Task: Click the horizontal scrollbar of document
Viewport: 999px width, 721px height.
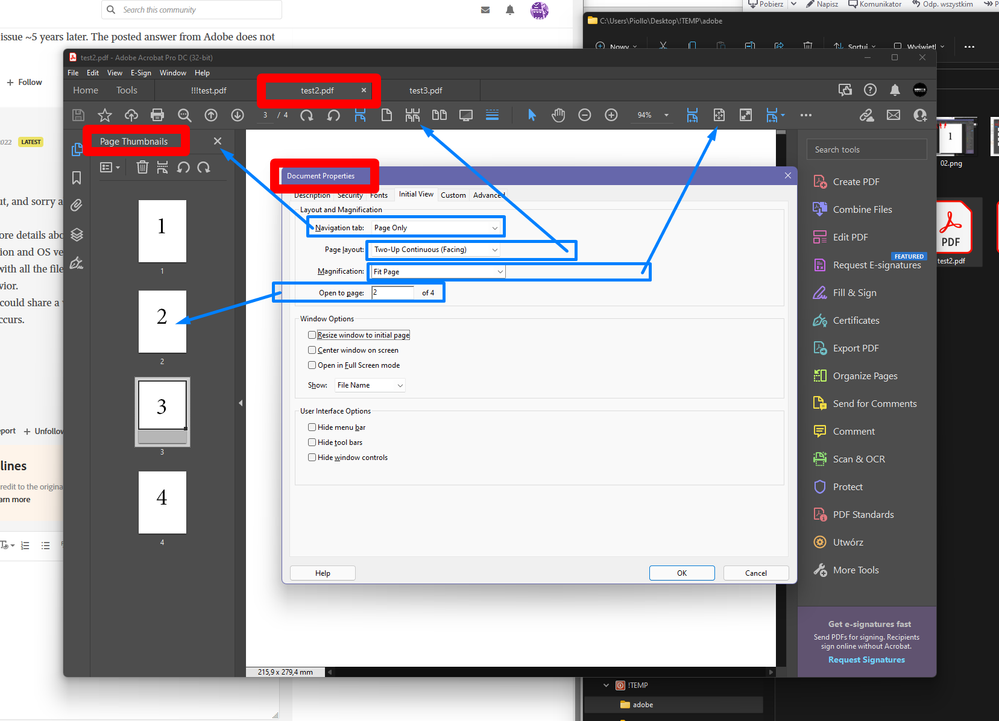Action: point(552,672)
